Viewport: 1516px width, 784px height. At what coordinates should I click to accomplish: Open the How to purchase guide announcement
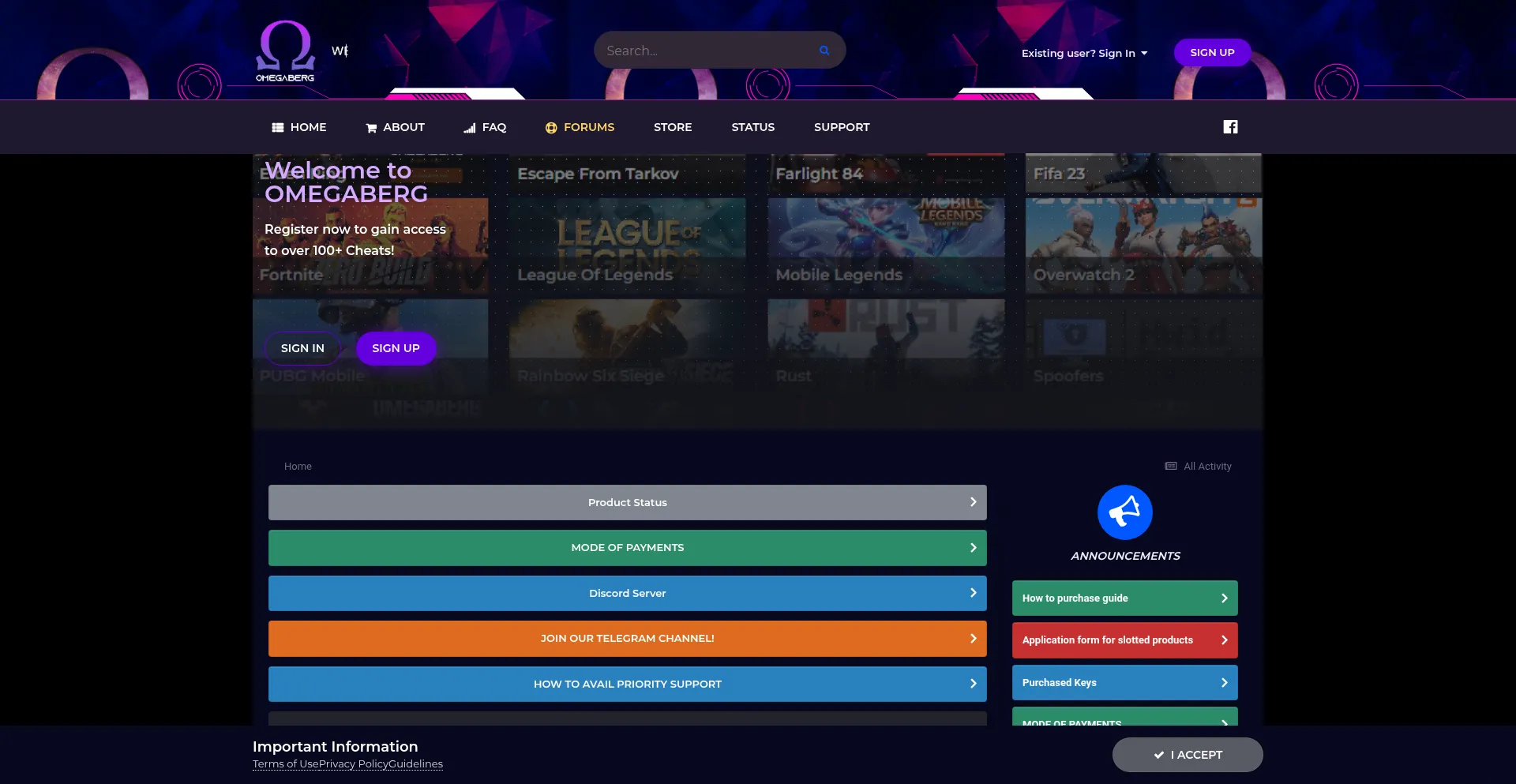(x=1125, y=598)
